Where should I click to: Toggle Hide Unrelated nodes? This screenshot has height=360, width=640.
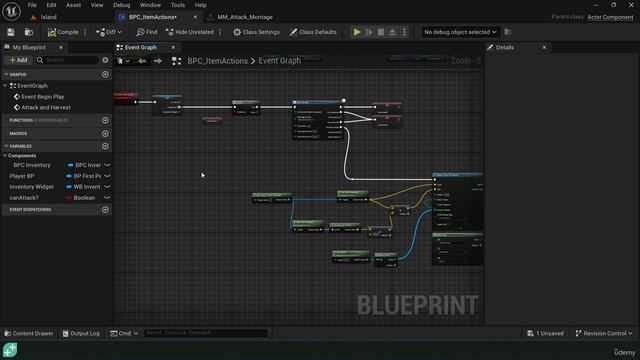[x=190, y=32]
